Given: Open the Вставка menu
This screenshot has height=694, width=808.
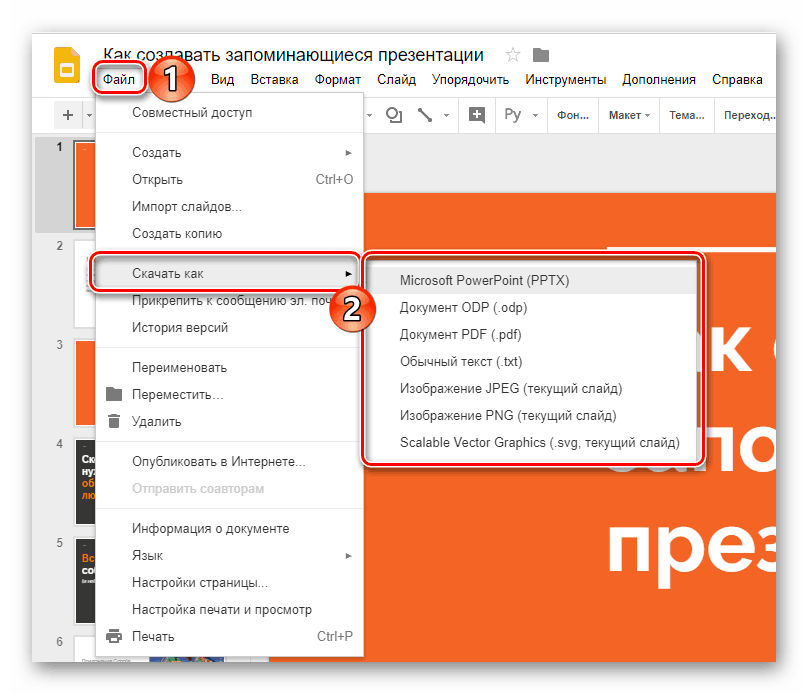Looking at the screenshot, I should point(274,80).
